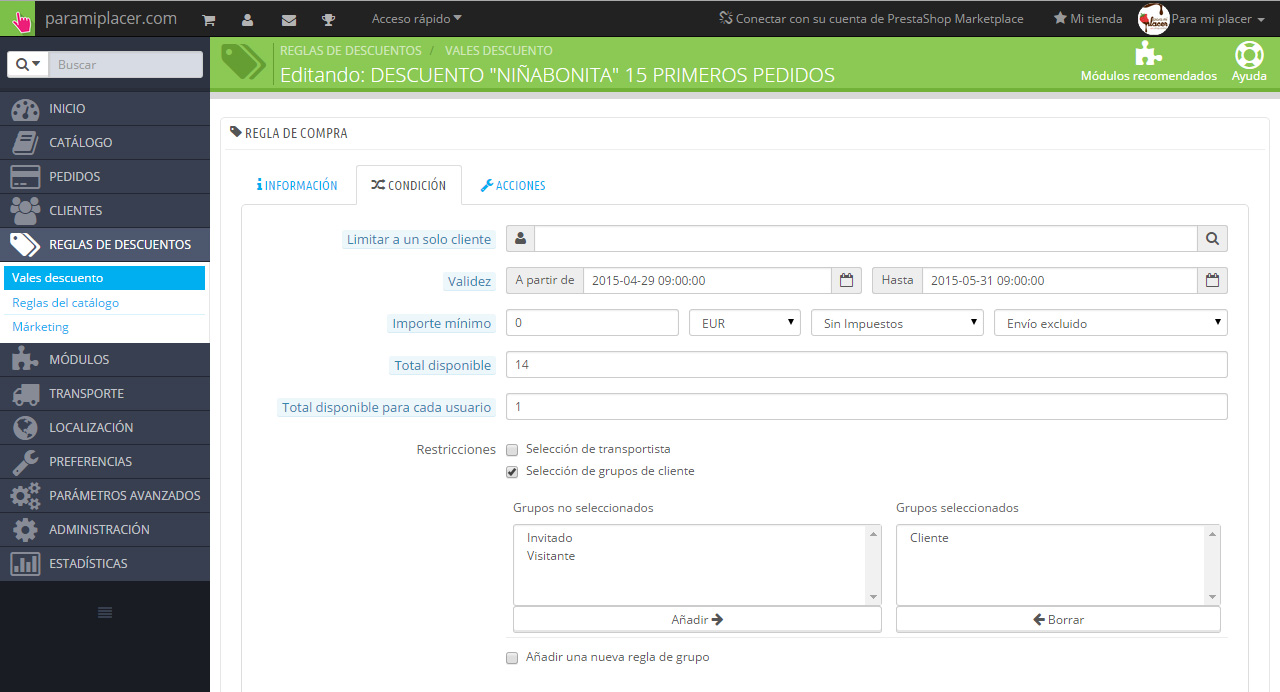Click scrollbar of Grupos no seleccionados list

(x=874, y=565)
